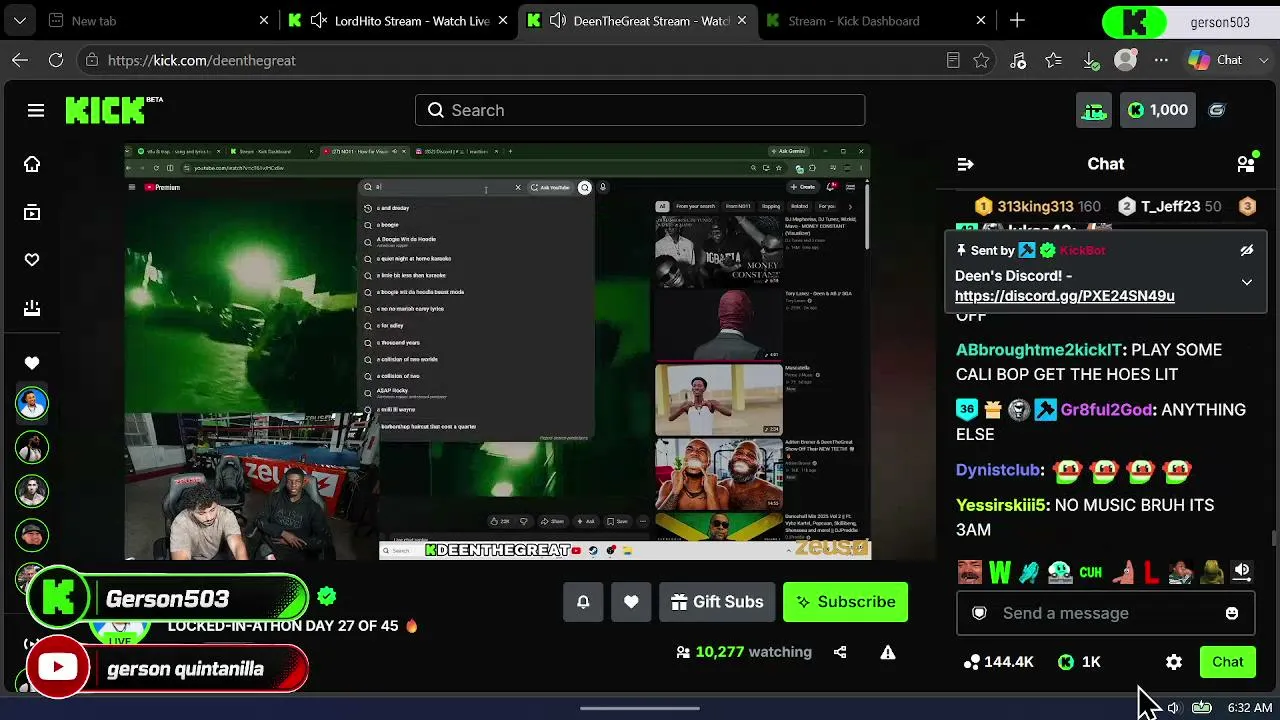The image size is (1280, 720).
Task: Click the Kick search box
Action: tap(640, 110)
